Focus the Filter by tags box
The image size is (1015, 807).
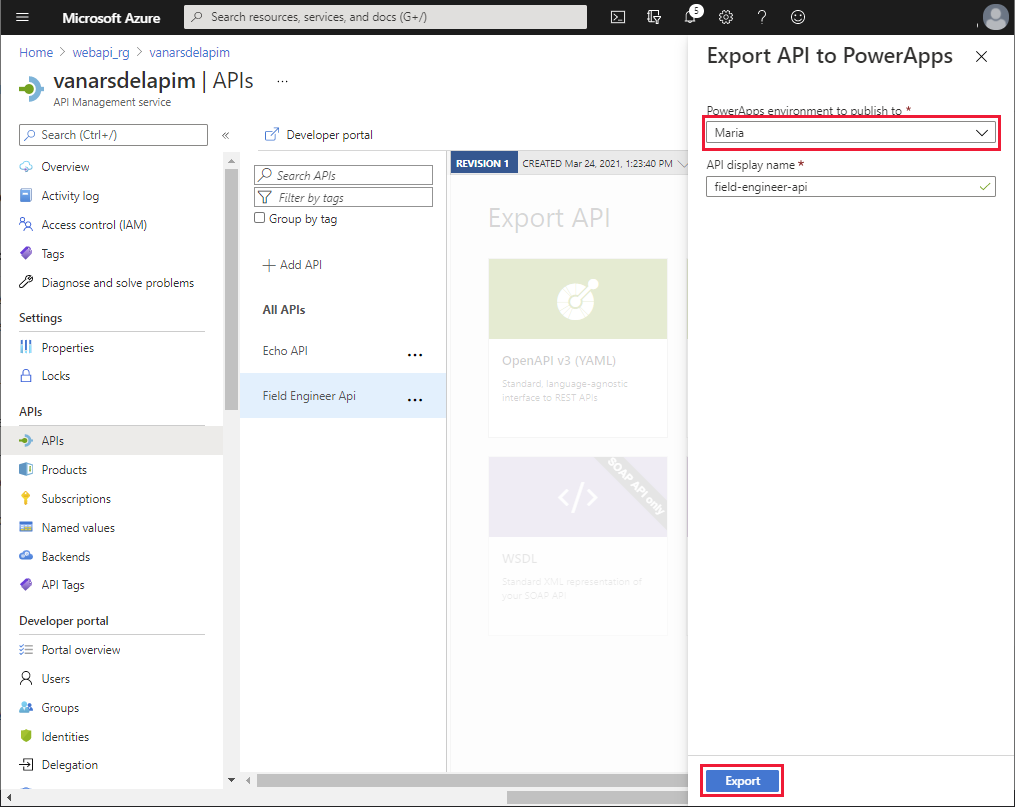(344, 197)
